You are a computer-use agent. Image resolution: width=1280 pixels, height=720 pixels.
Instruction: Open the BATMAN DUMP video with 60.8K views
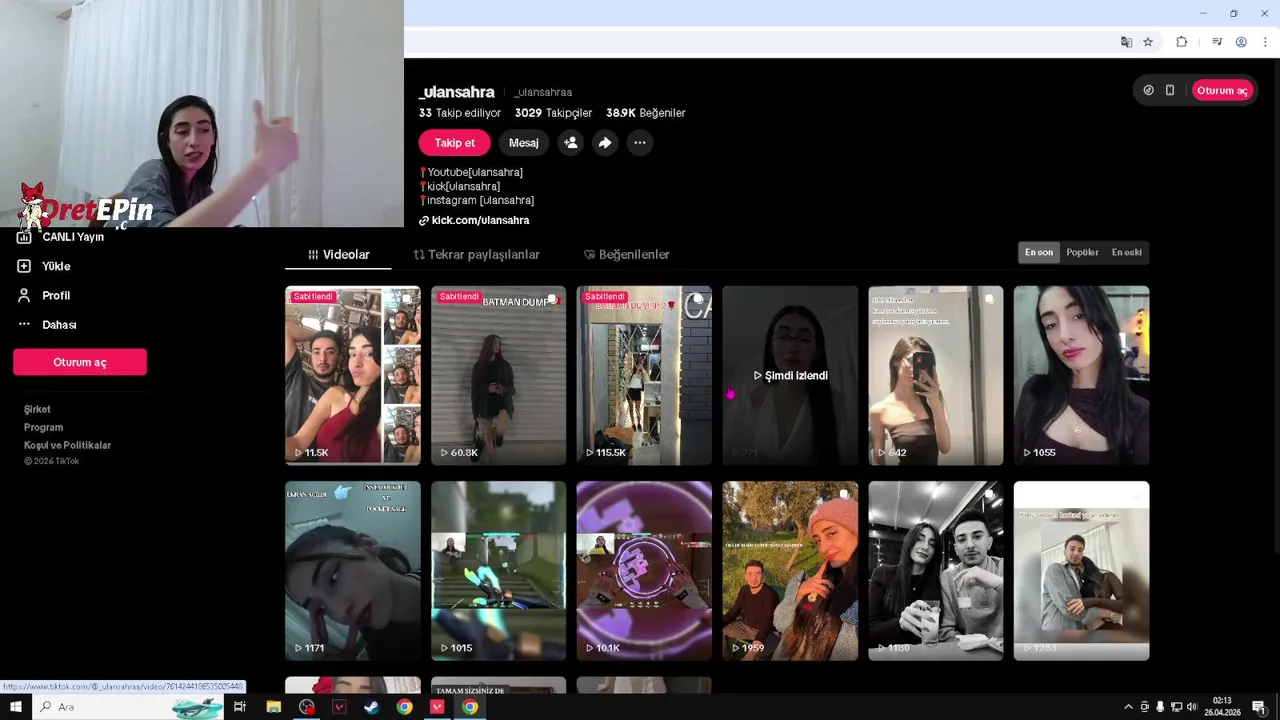coord(498,375)
